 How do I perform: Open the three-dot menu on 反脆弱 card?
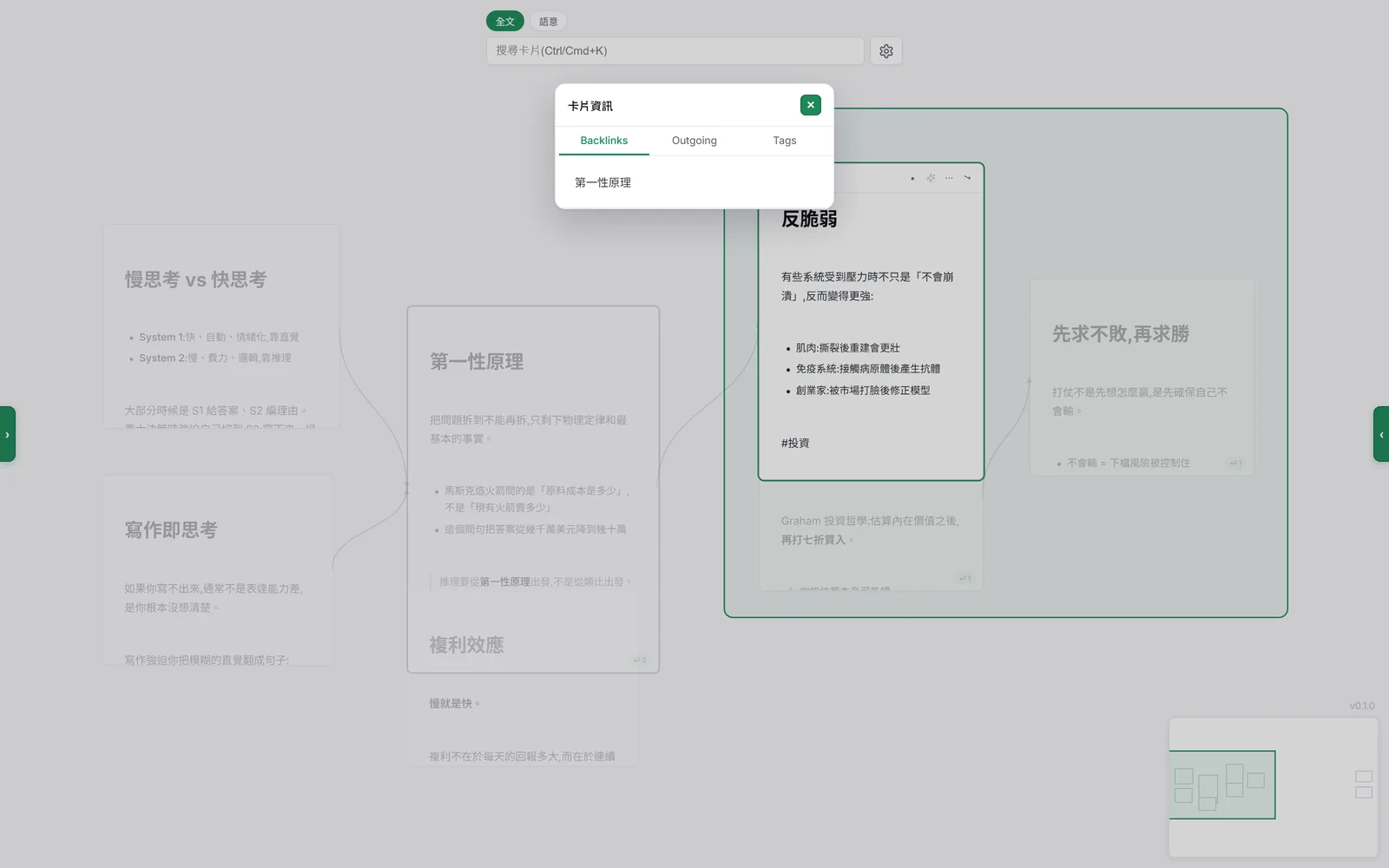tap(949, 178)
